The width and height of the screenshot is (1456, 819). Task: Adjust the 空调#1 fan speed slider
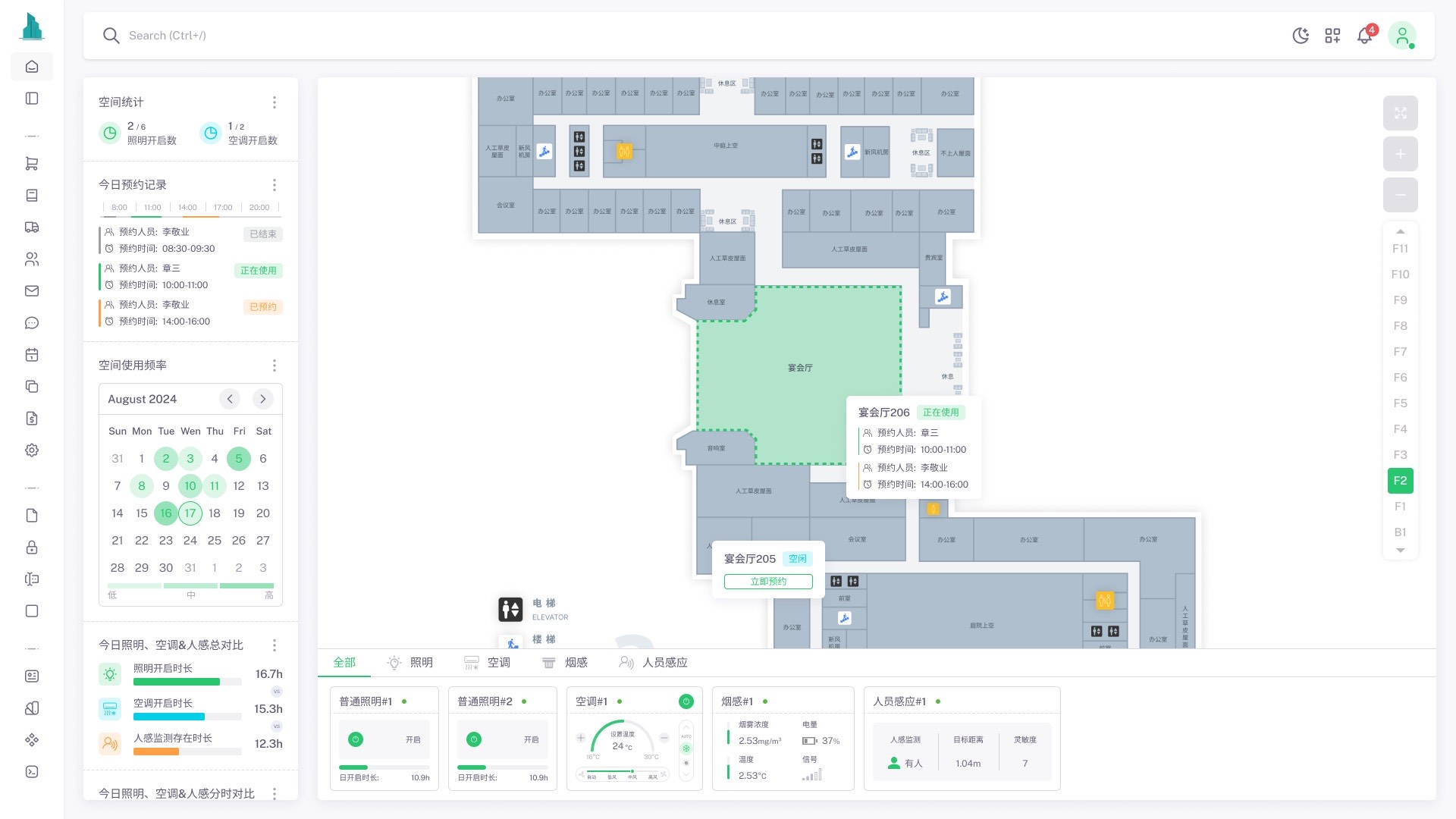(x=632, y=771)
